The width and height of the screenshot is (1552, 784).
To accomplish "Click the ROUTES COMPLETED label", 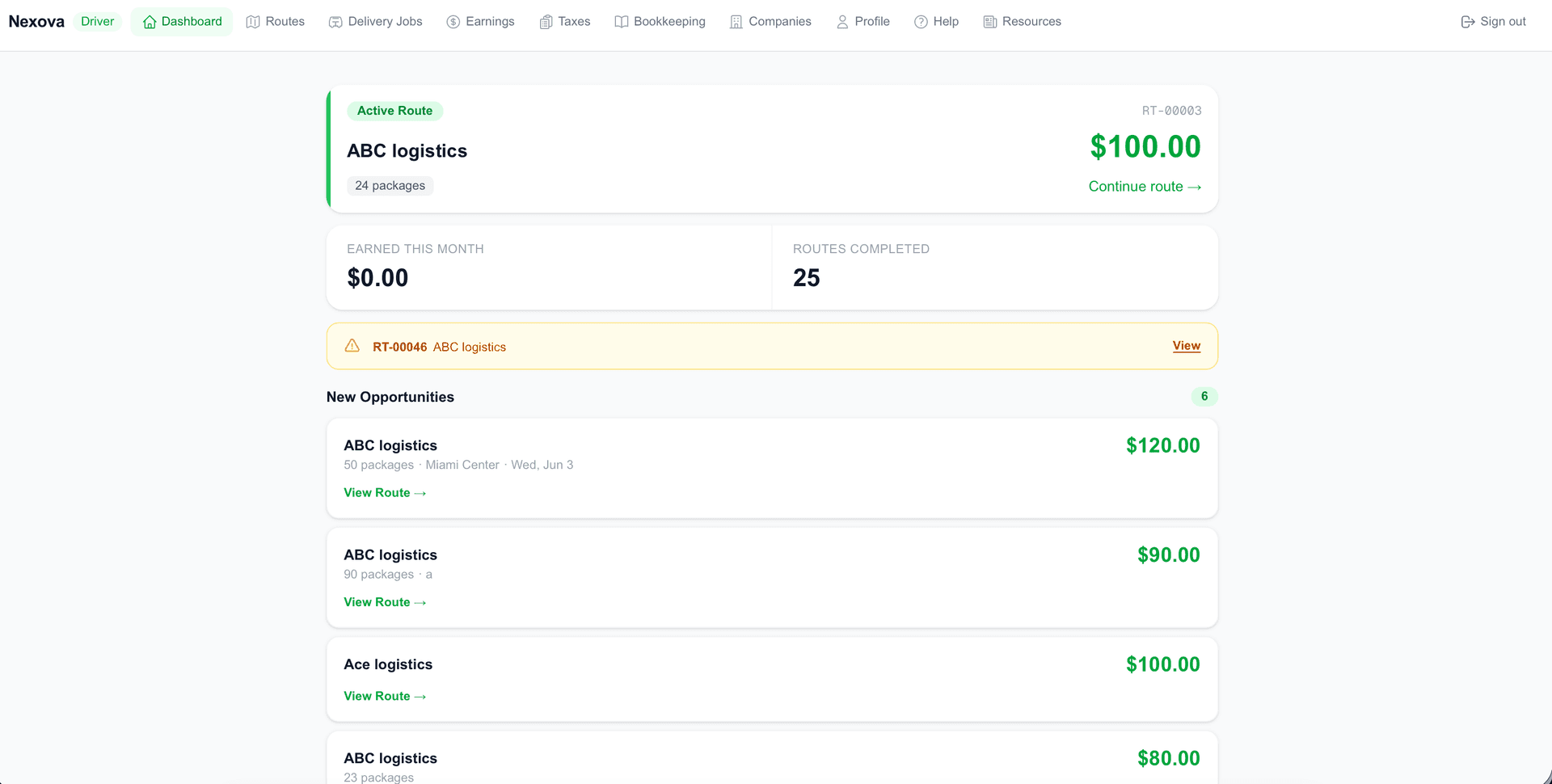I will (x=861, y=249).
